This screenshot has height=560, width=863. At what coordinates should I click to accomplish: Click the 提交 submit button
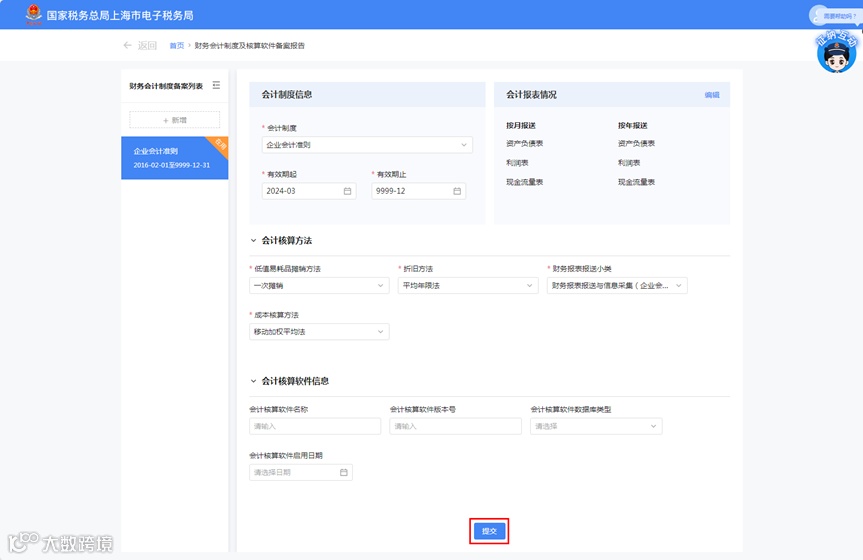(x=489, y=531)
